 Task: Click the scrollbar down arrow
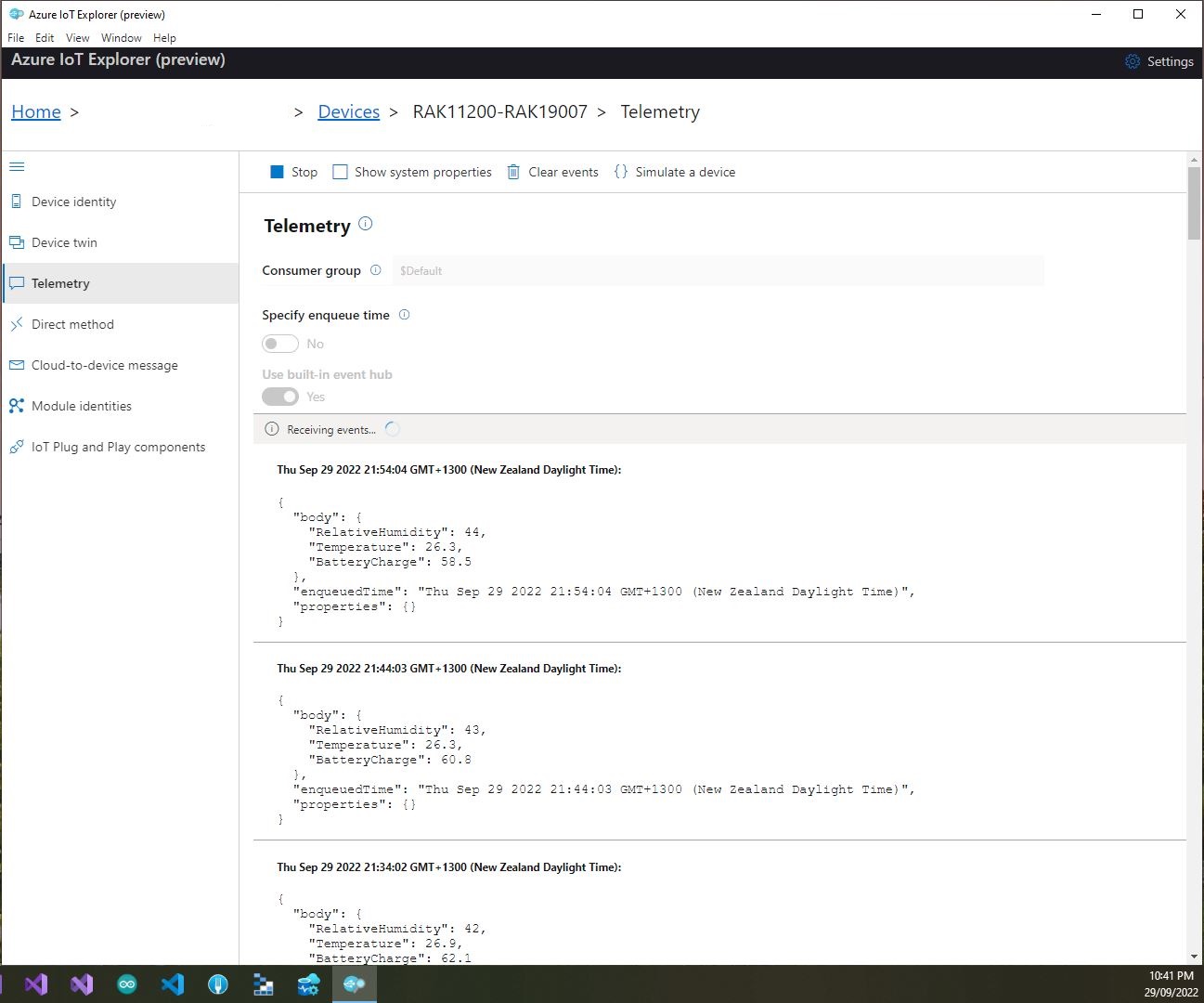(x=1194, y=957)
